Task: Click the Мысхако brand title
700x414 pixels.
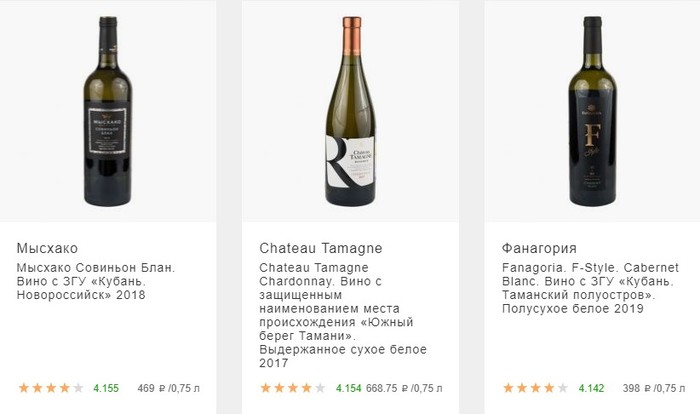Action: tap(47, 248)
